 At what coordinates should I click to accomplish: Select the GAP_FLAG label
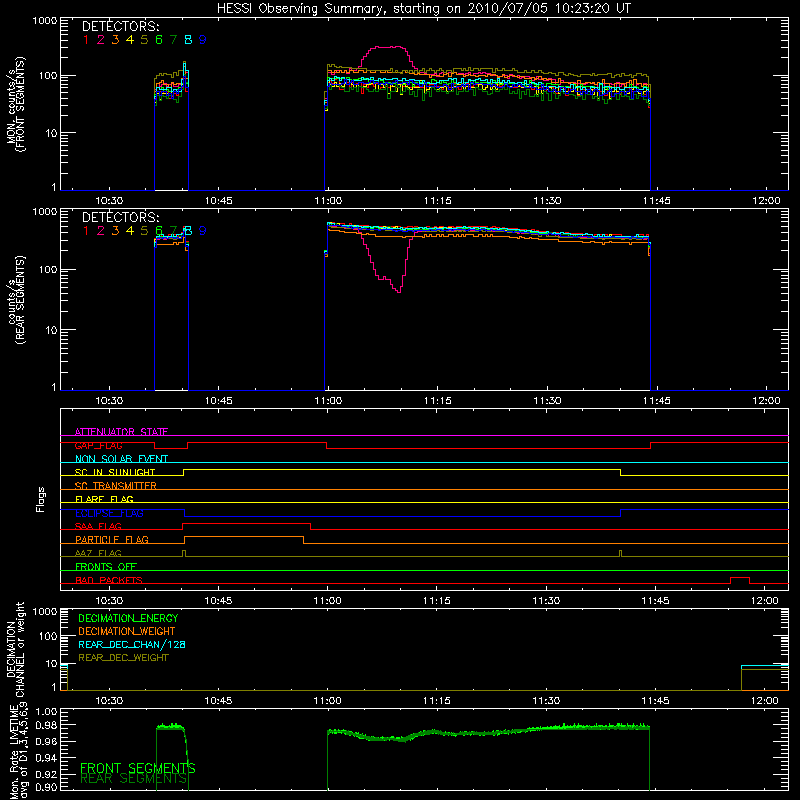click(98, 445)
